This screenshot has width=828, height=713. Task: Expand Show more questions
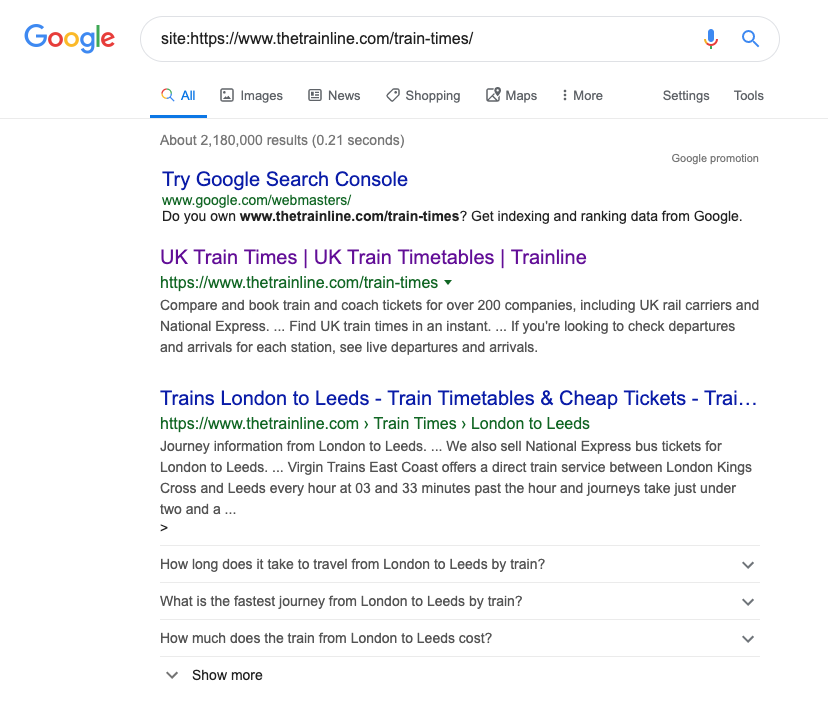(214, 675)
